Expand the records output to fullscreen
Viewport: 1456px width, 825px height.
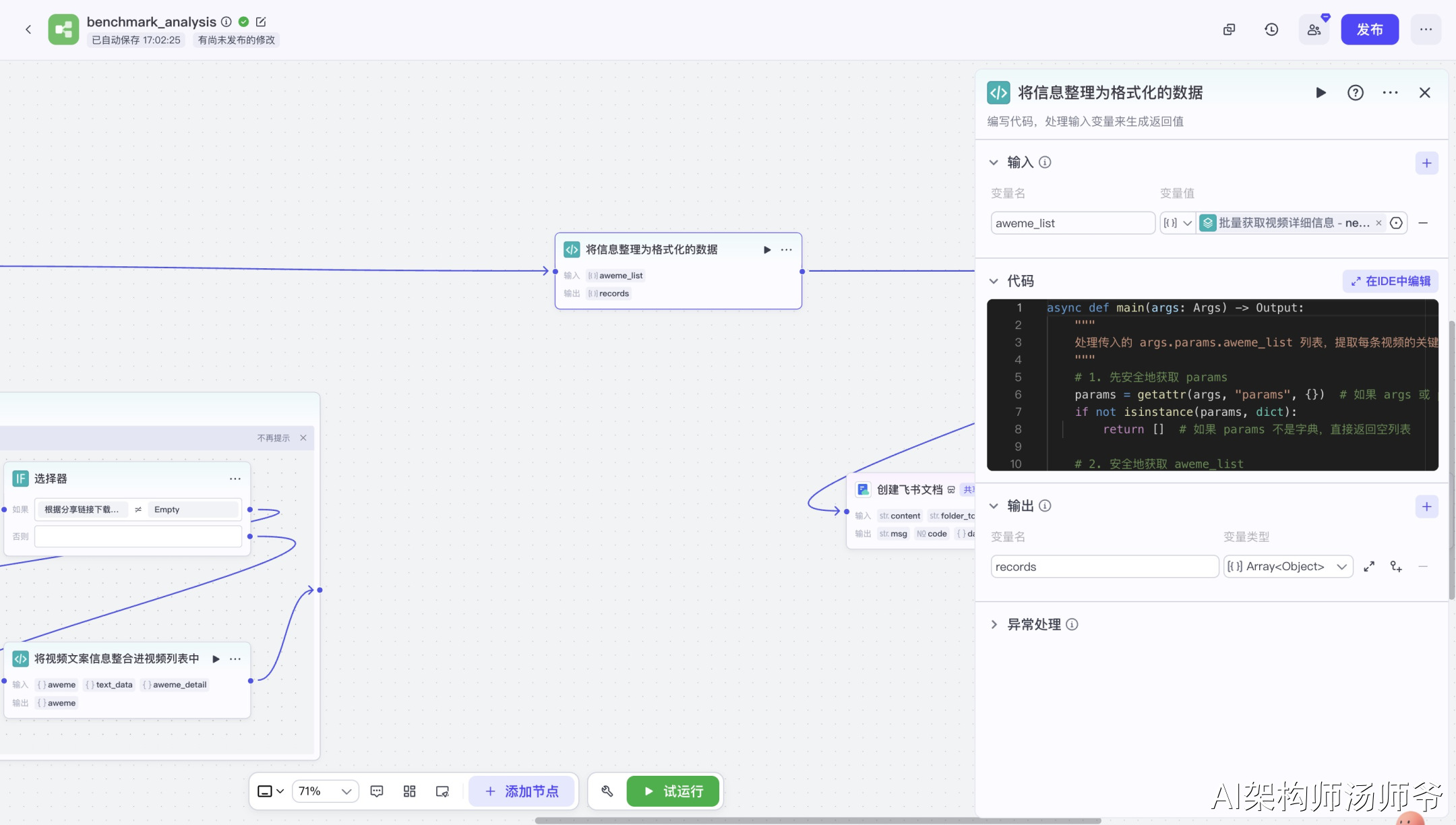[1368, 567]
